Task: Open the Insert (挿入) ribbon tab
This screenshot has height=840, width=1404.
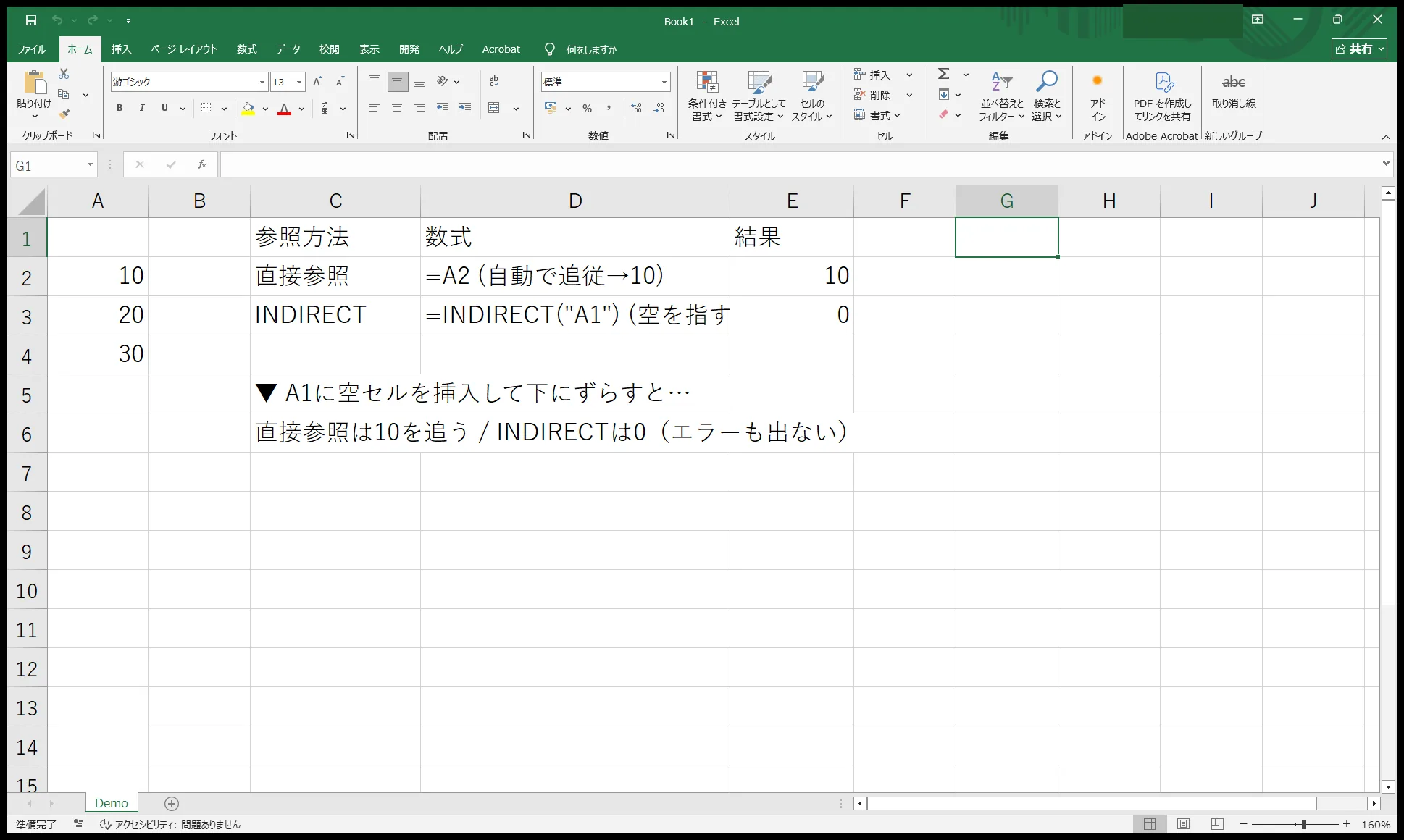Action: click(121, 49)
